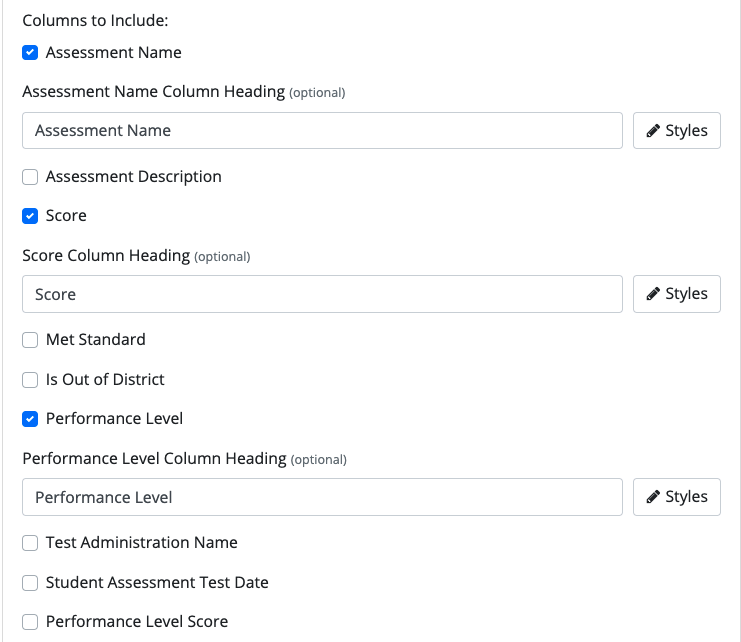Uncheck the Assessment Name checkbox
This screenshot has height=642, width=741.
30,52
